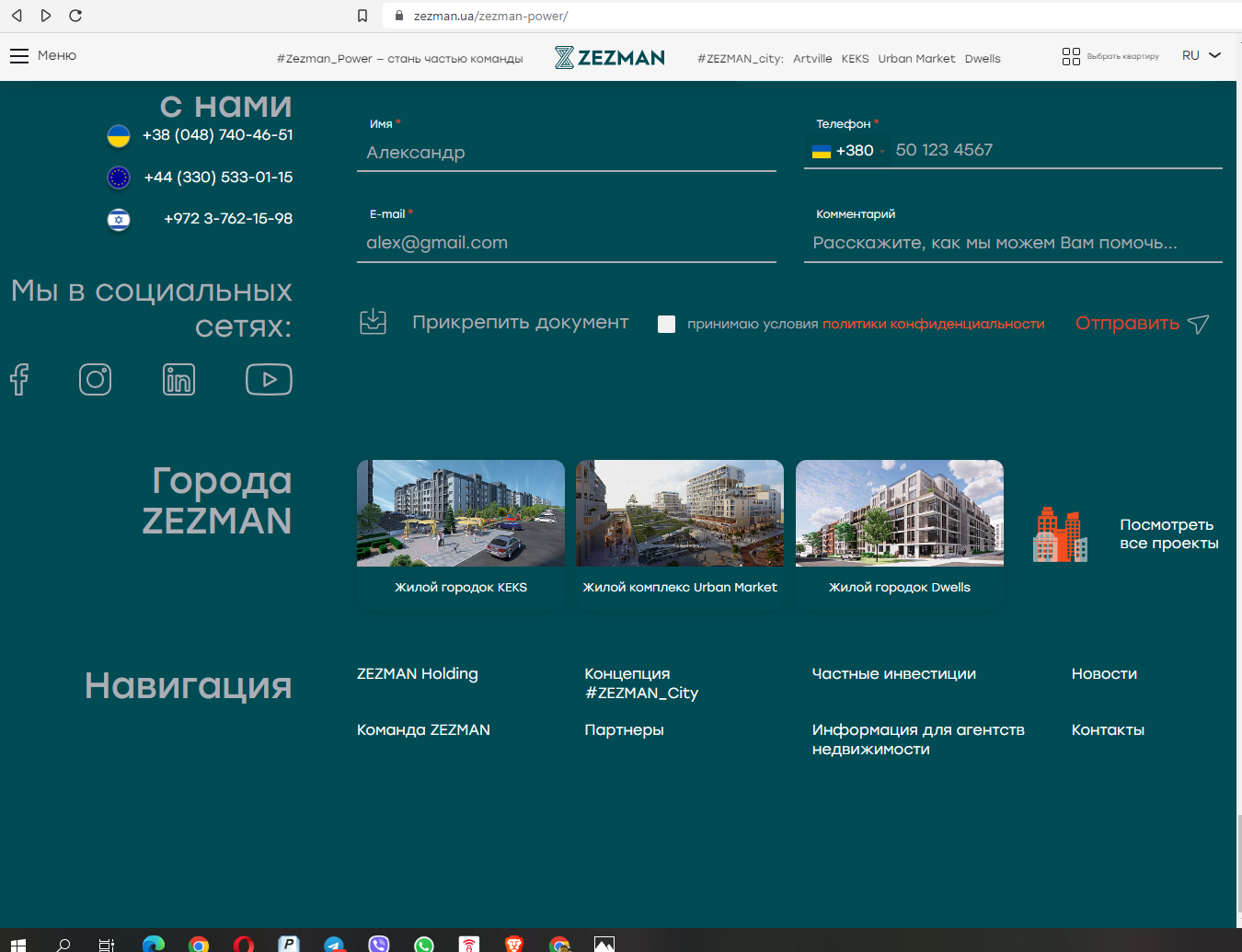Launch Opera from taskbar
The width and height of the screenshot is (1242, 952).
click(244, 945)
